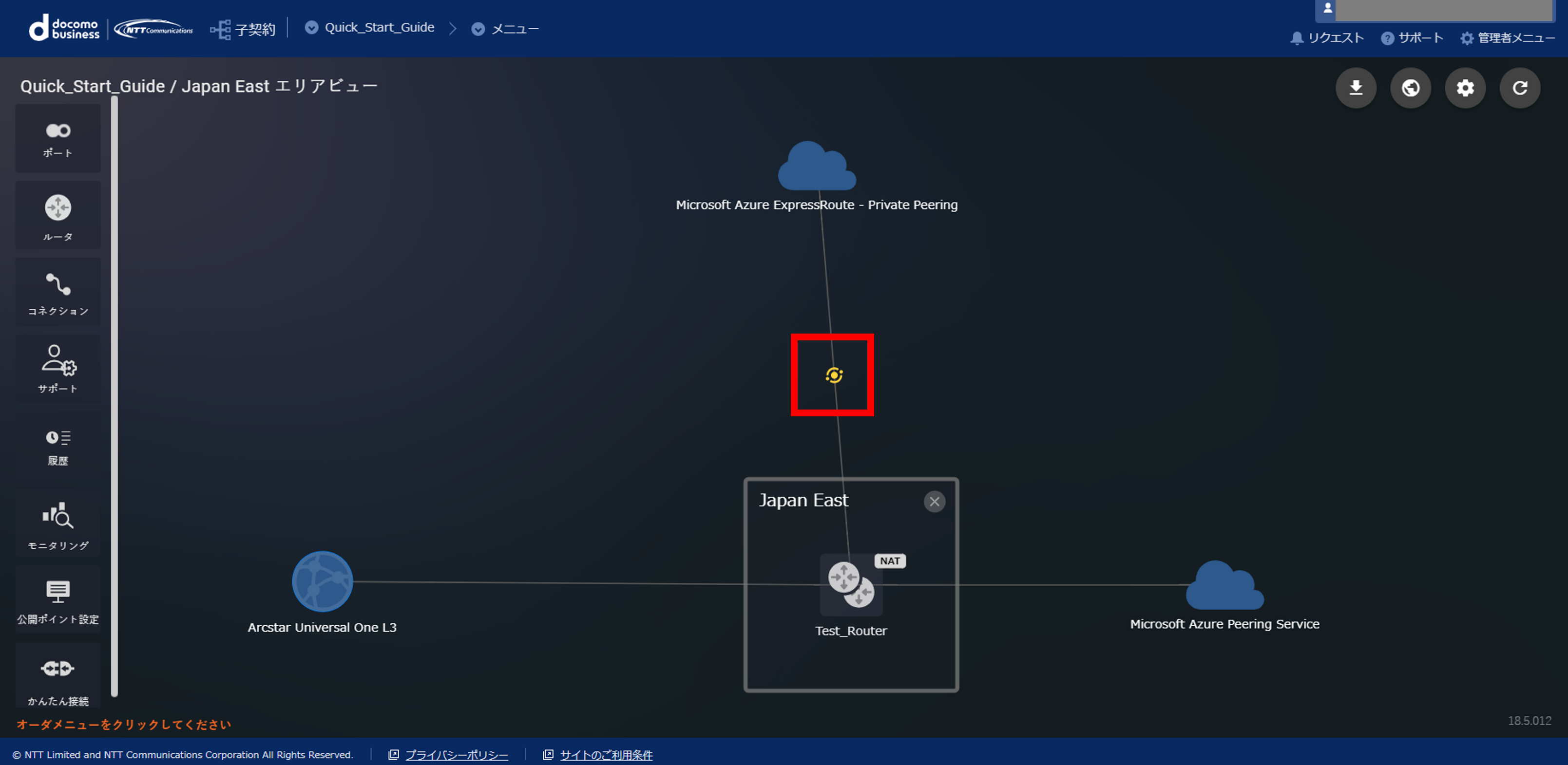
Task: Expand the メニュー dropdown
Action: coord(505,29)
